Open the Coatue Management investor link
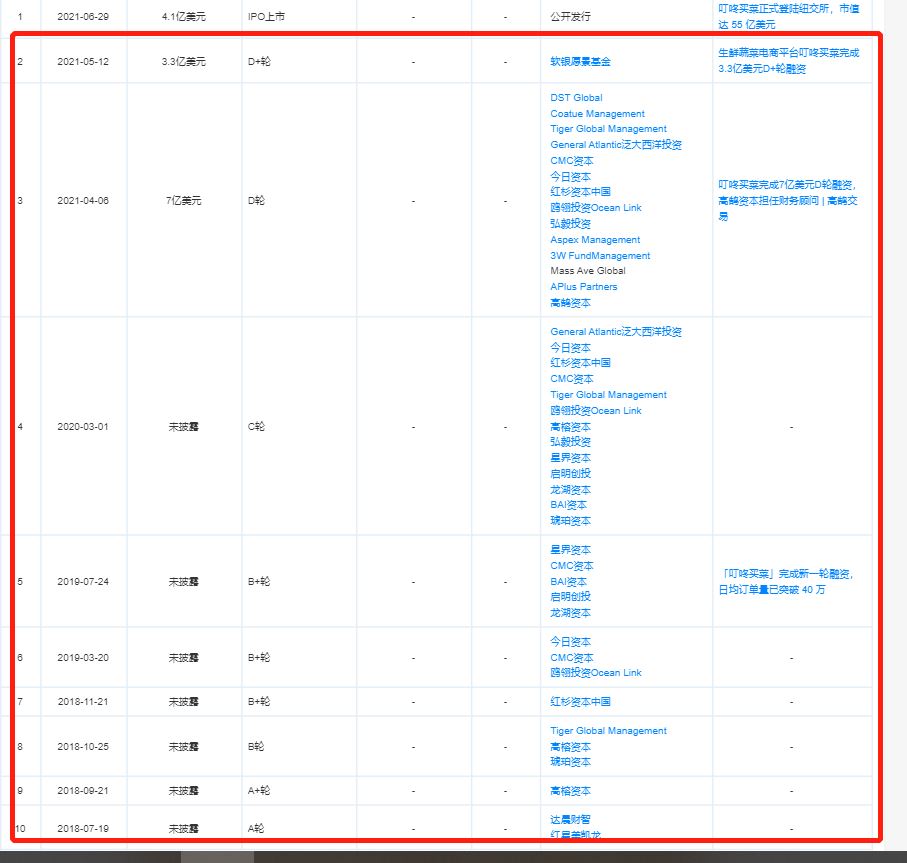The image size is (907, 863). pyautogui.click(x=598, y=114)
